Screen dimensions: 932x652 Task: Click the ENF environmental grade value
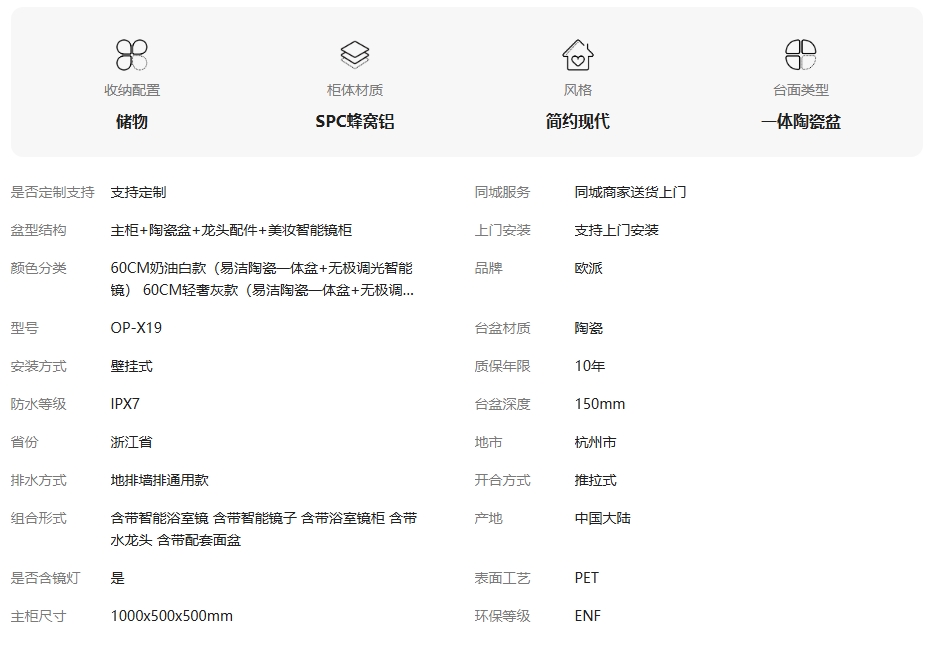588,616
